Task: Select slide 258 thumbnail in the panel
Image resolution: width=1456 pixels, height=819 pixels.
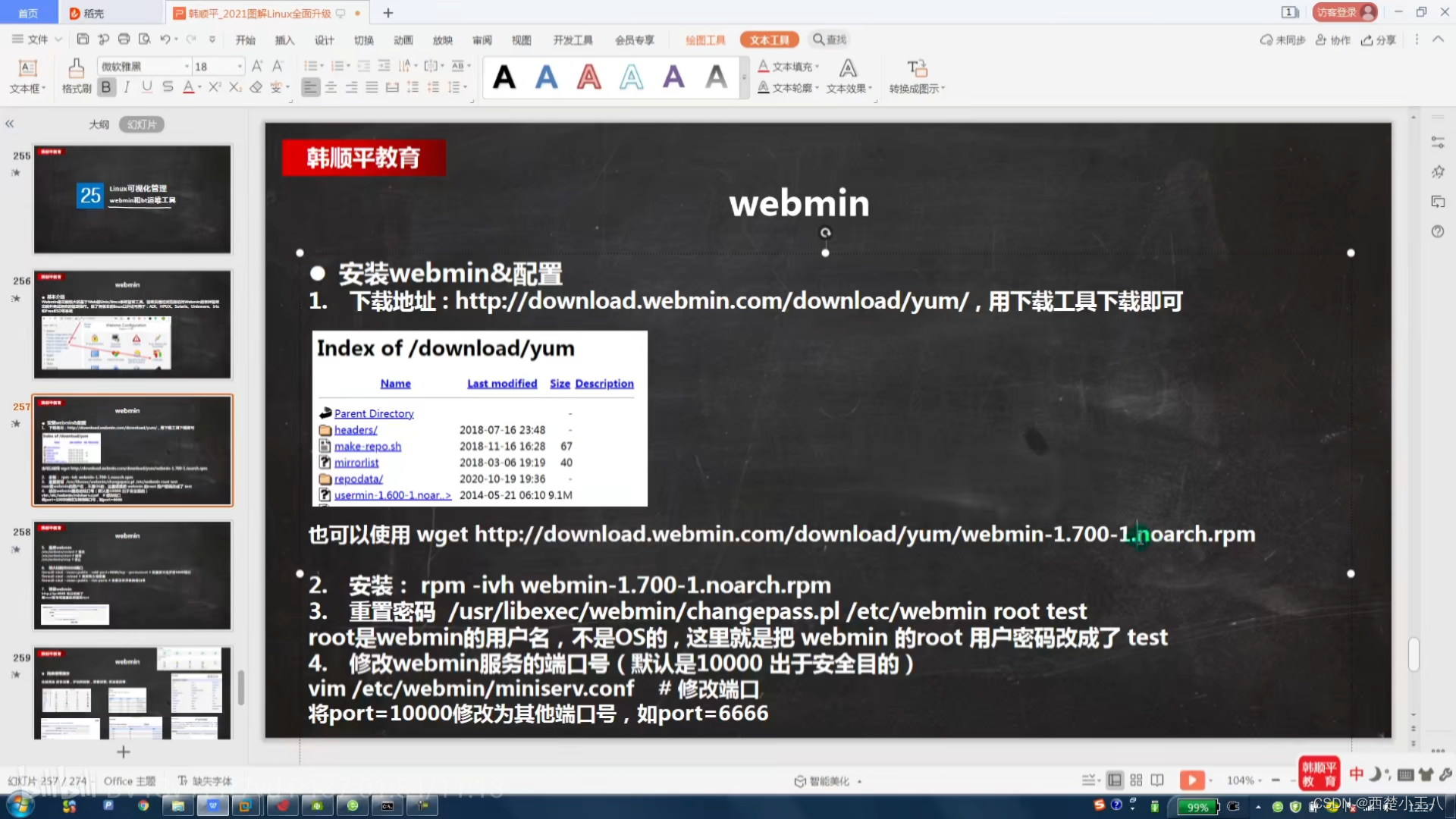Action: click(132, 576)
